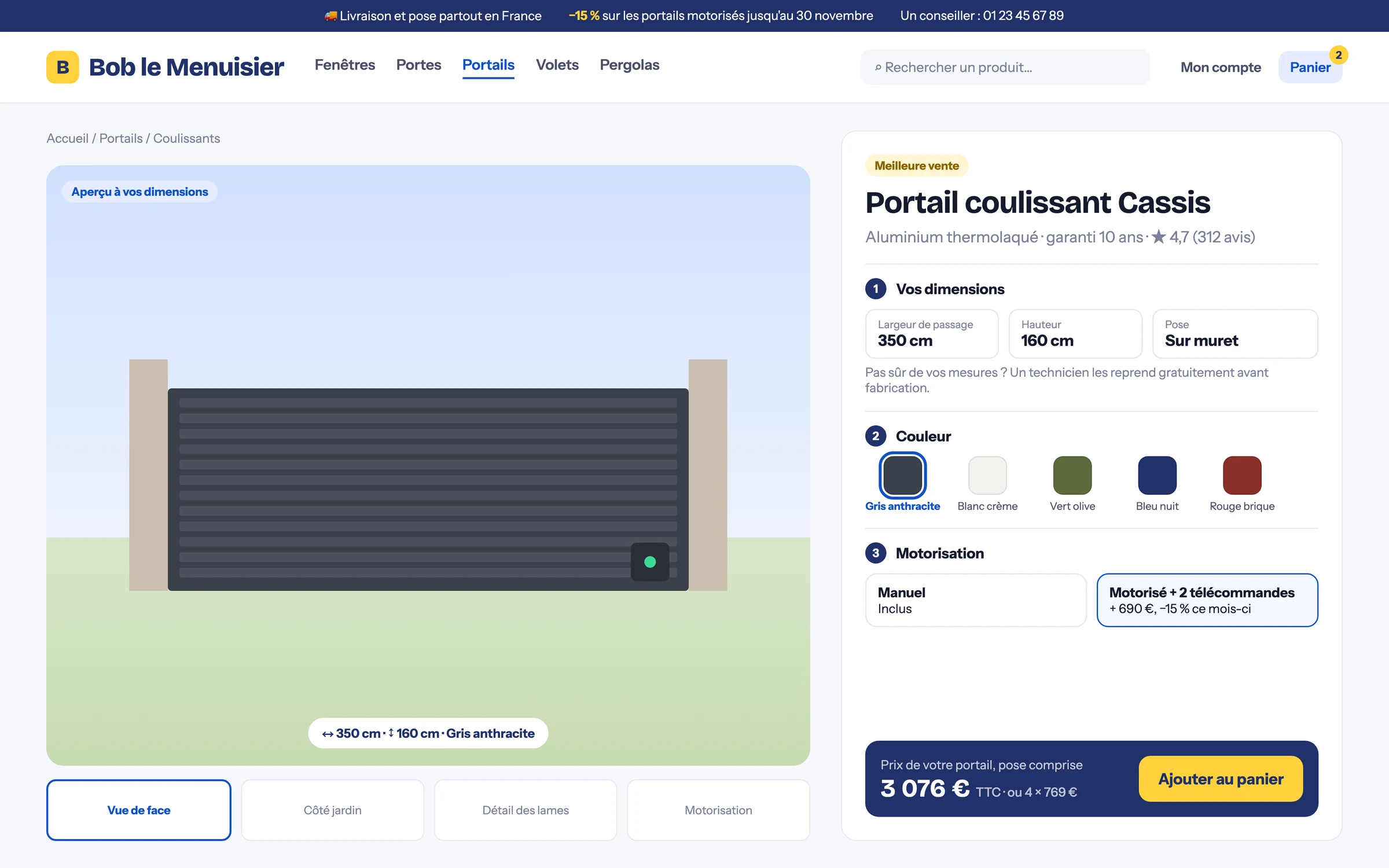Select the Portails menu item
Screen dimensions: 1389x868
pyautogui.click(x=488, y=65)
